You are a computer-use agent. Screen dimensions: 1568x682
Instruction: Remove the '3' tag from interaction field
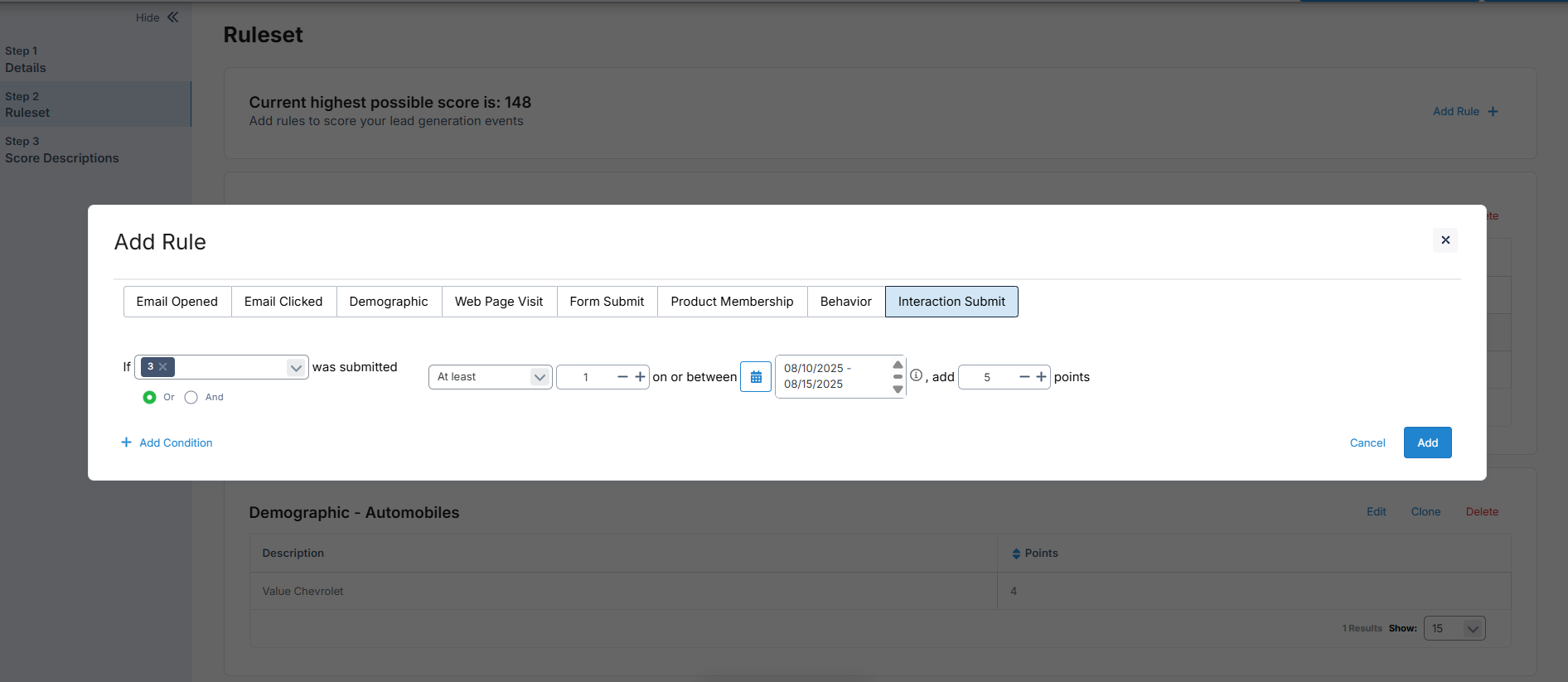(163, 367)
